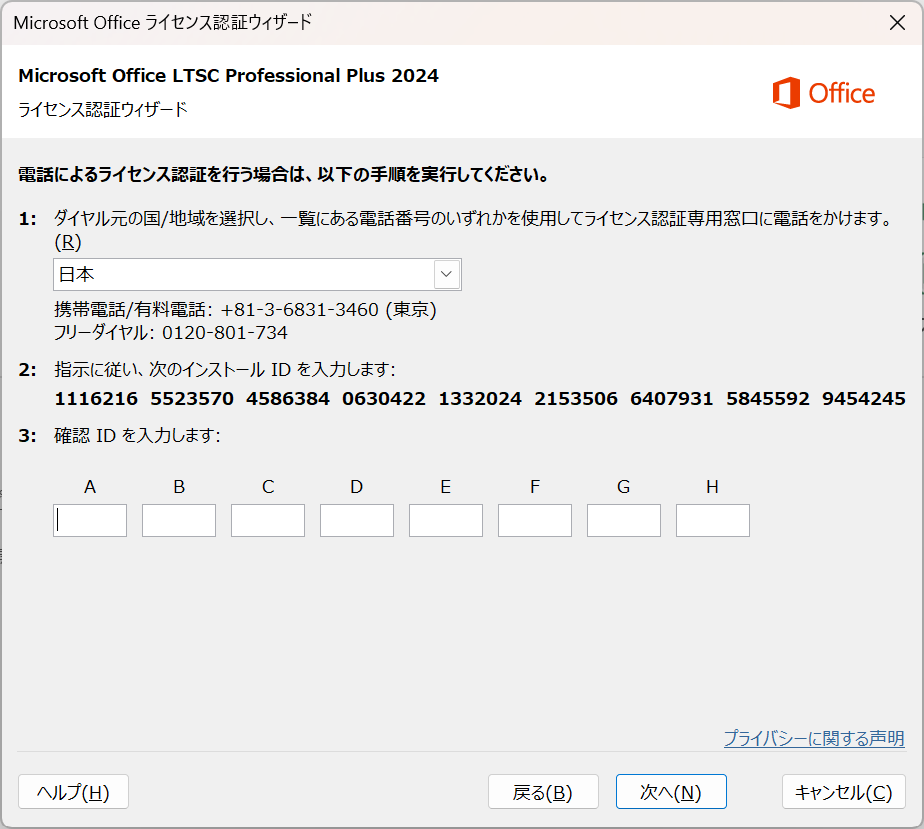Screen dimensions: 924x829
Task: Select the 日本 country combo box
Action: [244, 274]
